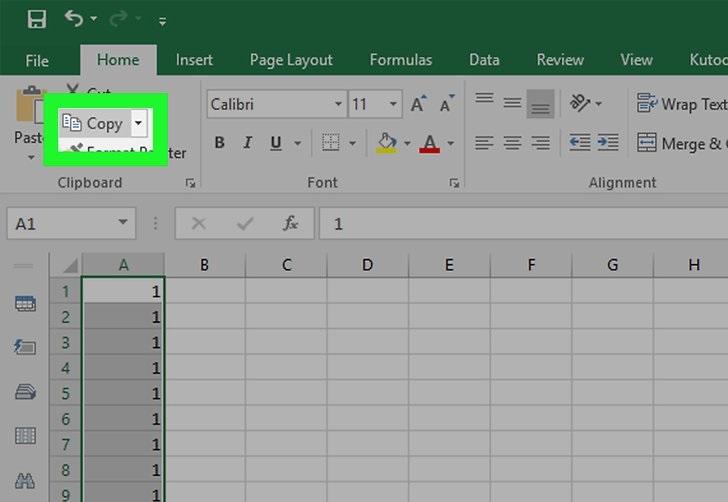This screenshot has width=728, height=502.
Task: Select Top Align icon
Action: [484, 98]
